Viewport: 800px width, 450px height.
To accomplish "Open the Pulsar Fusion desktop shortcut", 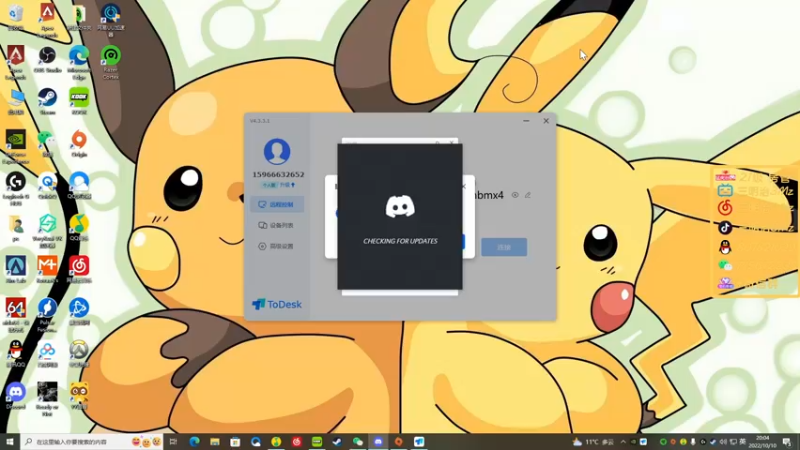I will 47,314.
